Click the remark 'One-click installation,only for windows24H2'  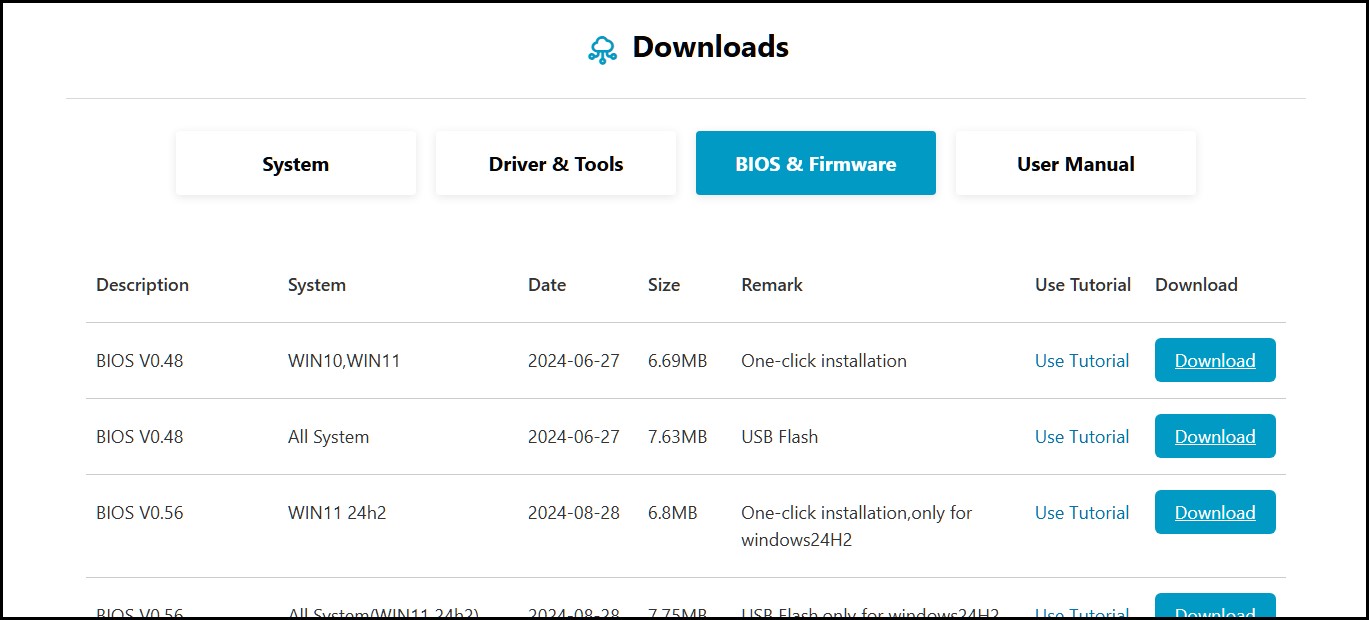(x=857, y=526)
